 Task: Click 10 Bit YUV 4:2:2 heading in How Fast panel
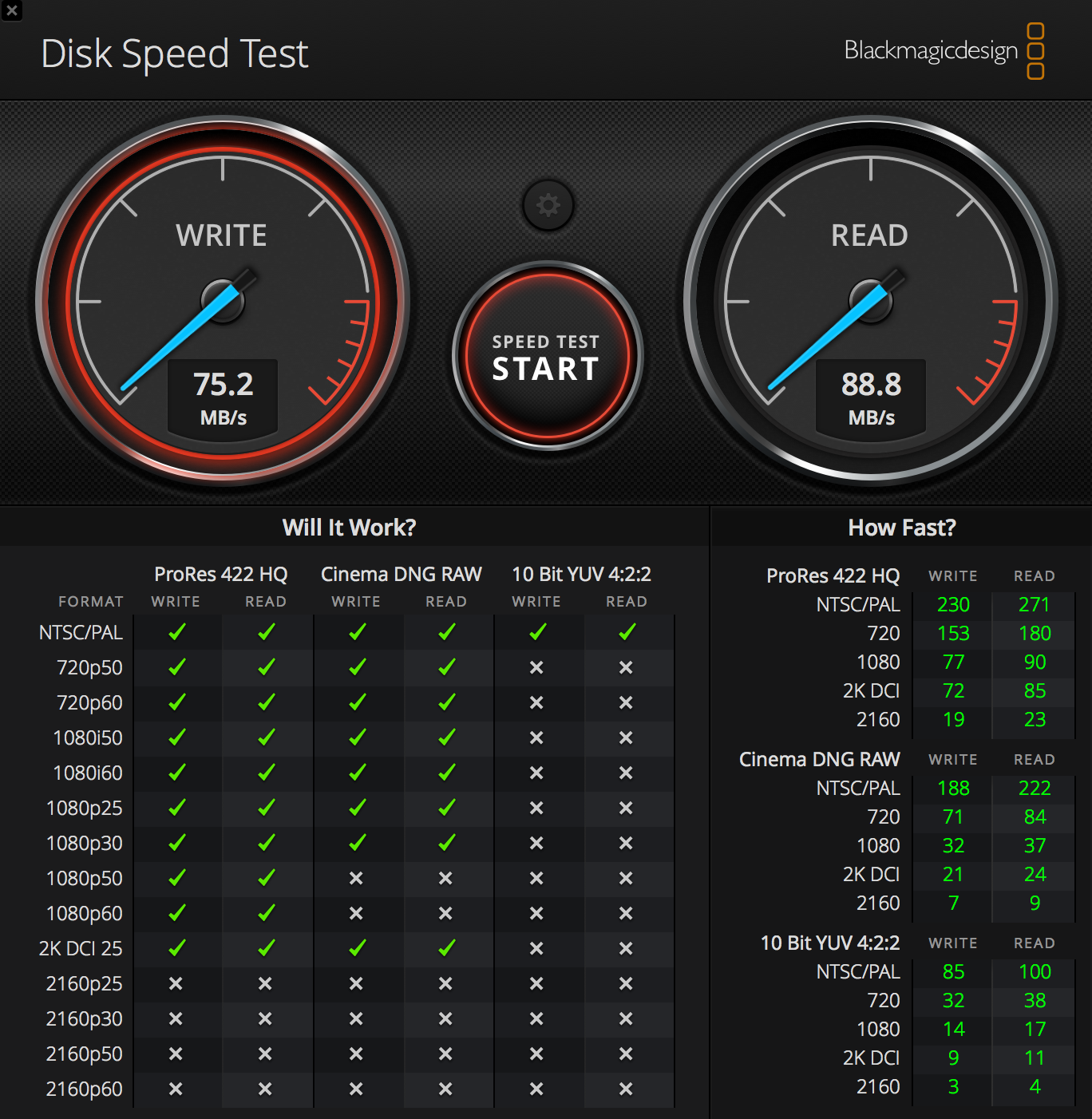(x=830, y=943)
